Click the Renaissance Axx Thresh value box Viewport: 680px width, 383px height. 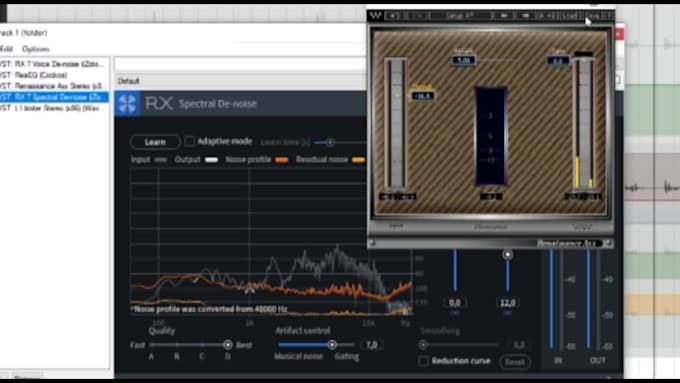tap(423, 95)
